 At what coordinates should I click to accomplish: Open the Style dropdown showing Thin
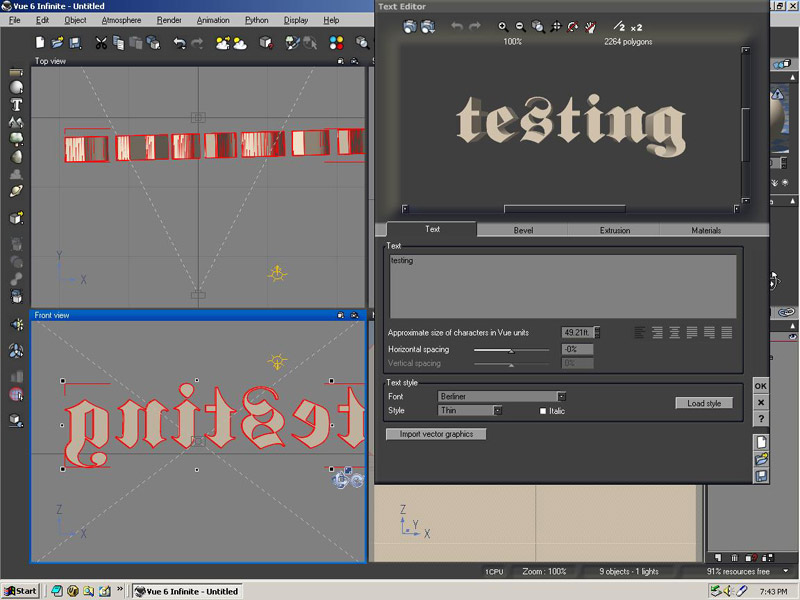(498, 411)
